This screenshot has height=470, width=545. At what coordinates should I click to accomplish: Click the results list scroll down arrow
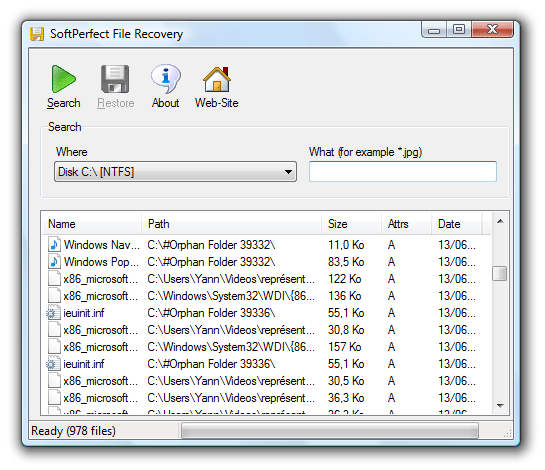[x=500, y=405]
